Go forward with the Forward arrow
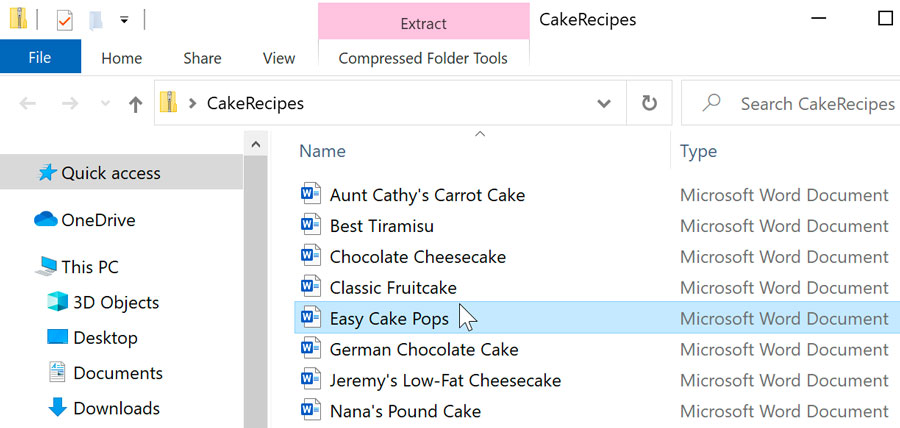 pyautogui.click(x=70, y=104)
